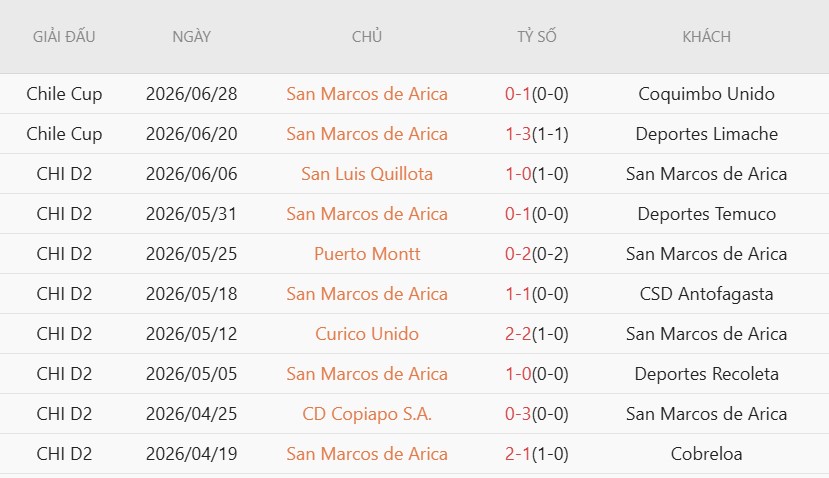The width and height of the screenshot is (829, 478).
Task: Select the Deportes Temuco away team
Action: click(706, 214)
